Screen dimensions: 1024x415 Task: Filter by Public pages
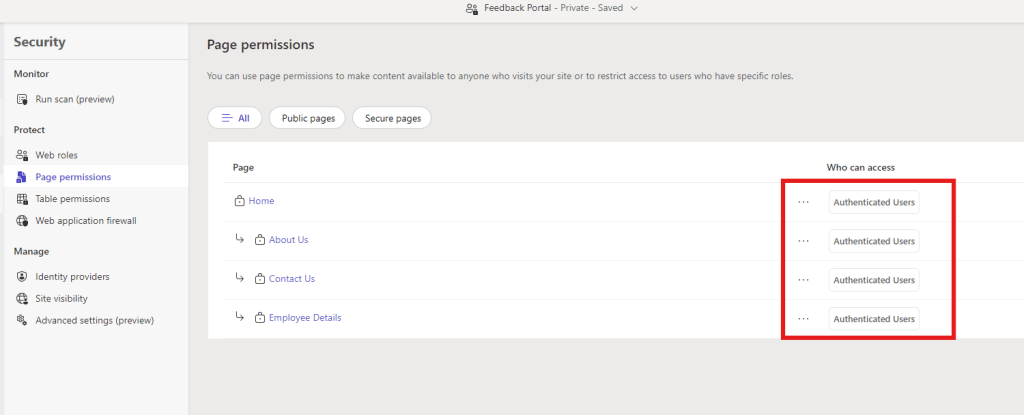[307, 118]
